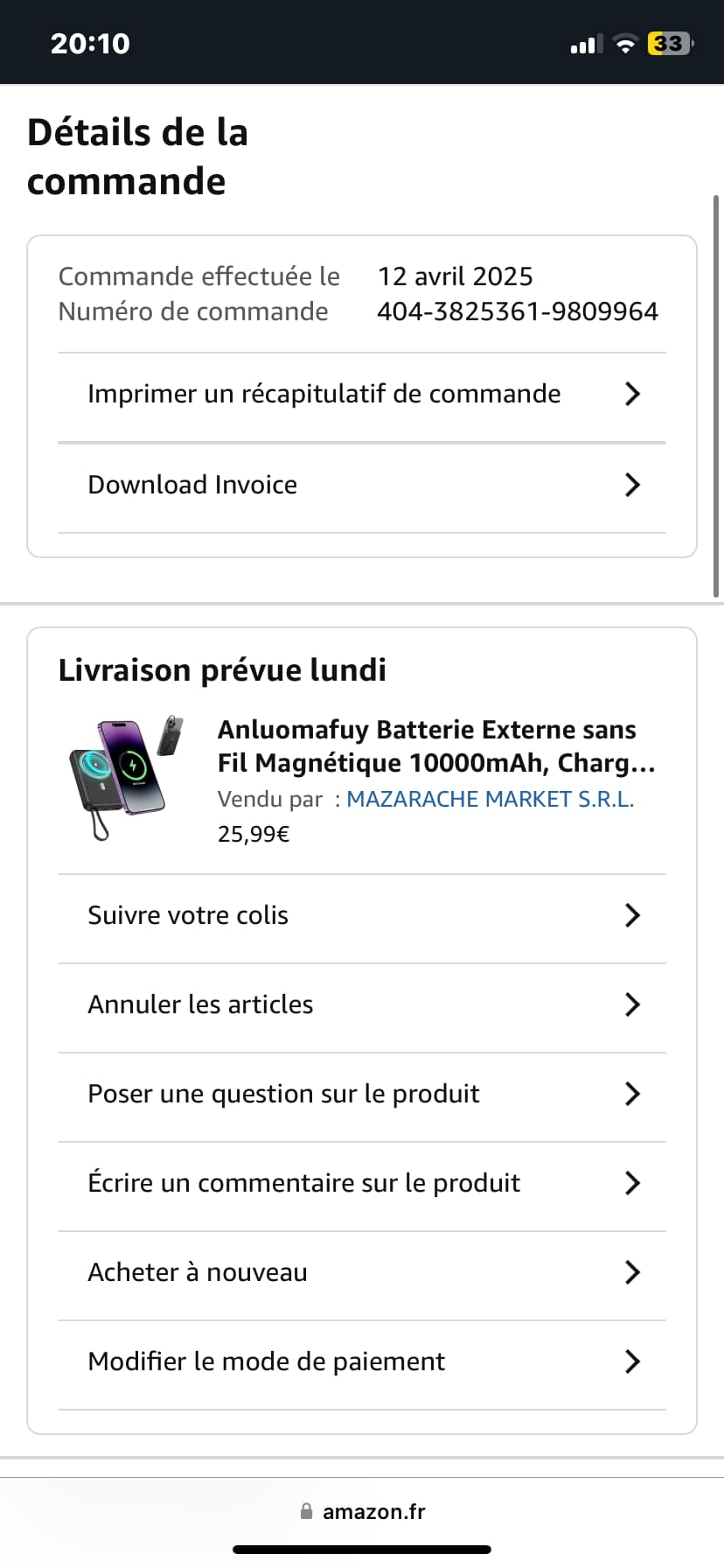Open the seller link MAZARACHE MARKET S.R.L.
The image size is (724, 1568).
(x=491, y=799)
